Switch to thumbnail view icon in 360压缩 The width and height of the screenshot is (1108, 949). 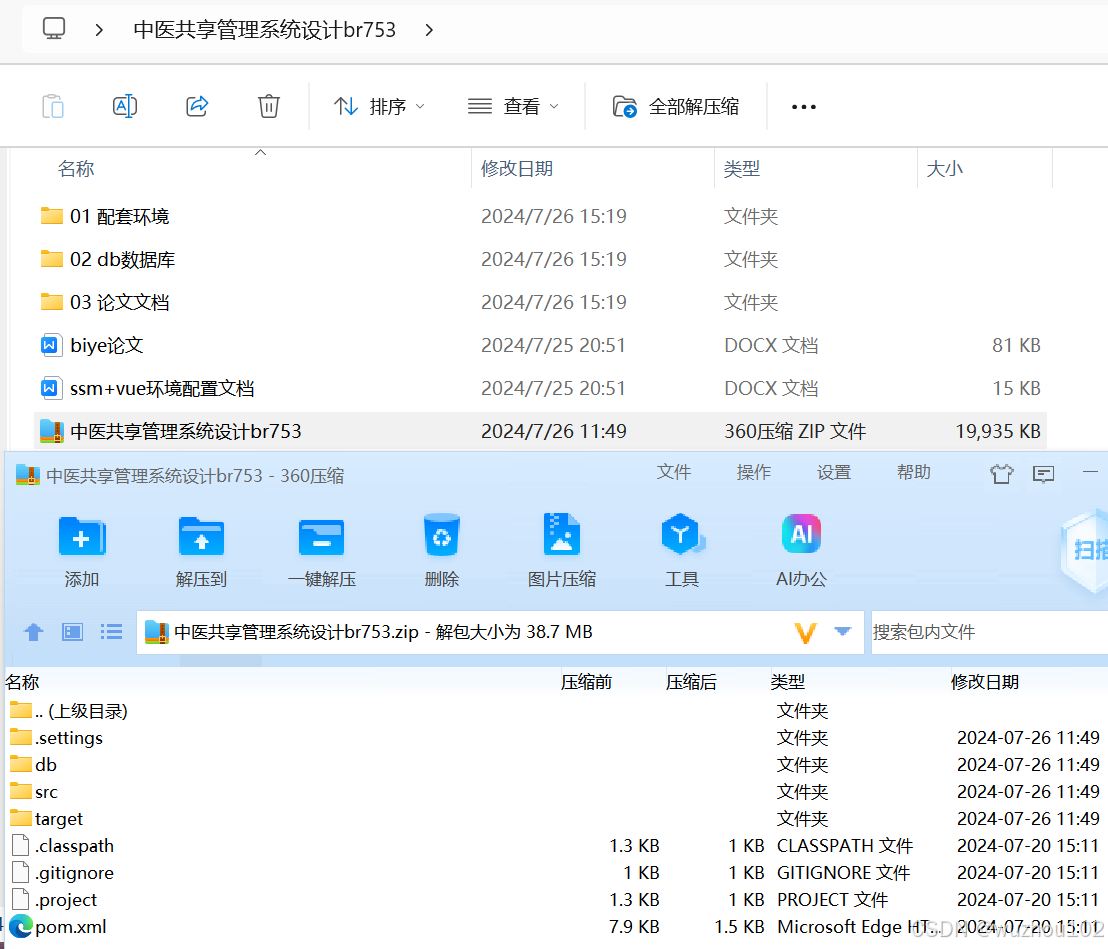click(72, 632)
